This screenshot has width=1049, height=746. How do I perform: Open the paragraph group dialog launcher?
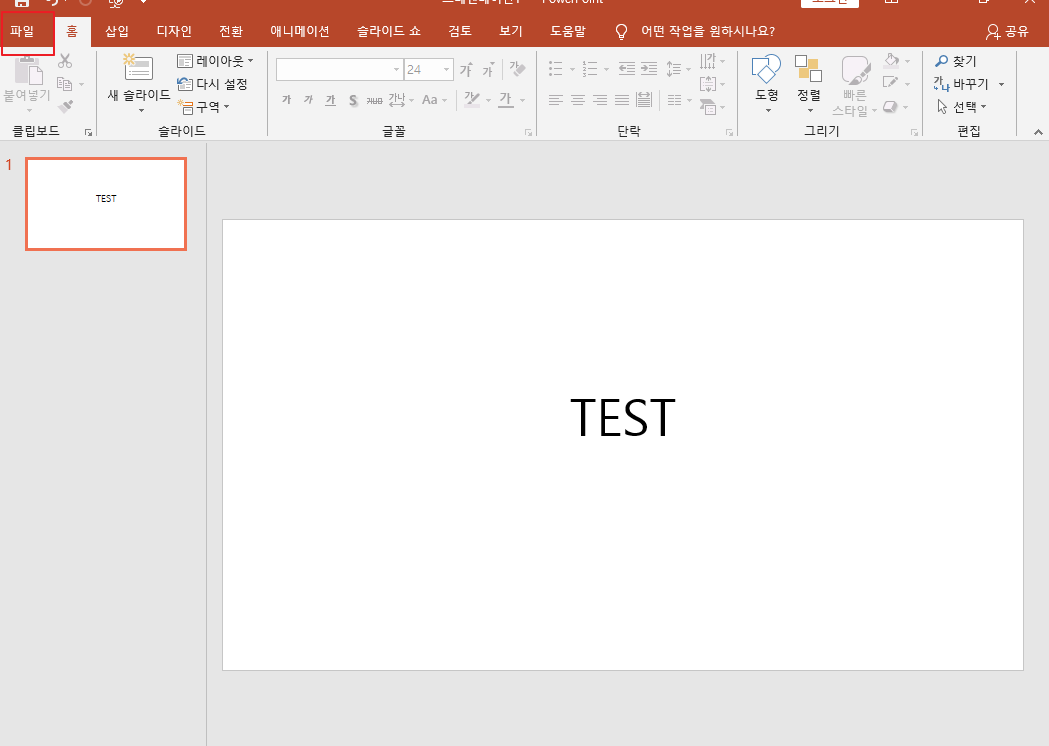(729, 132)
